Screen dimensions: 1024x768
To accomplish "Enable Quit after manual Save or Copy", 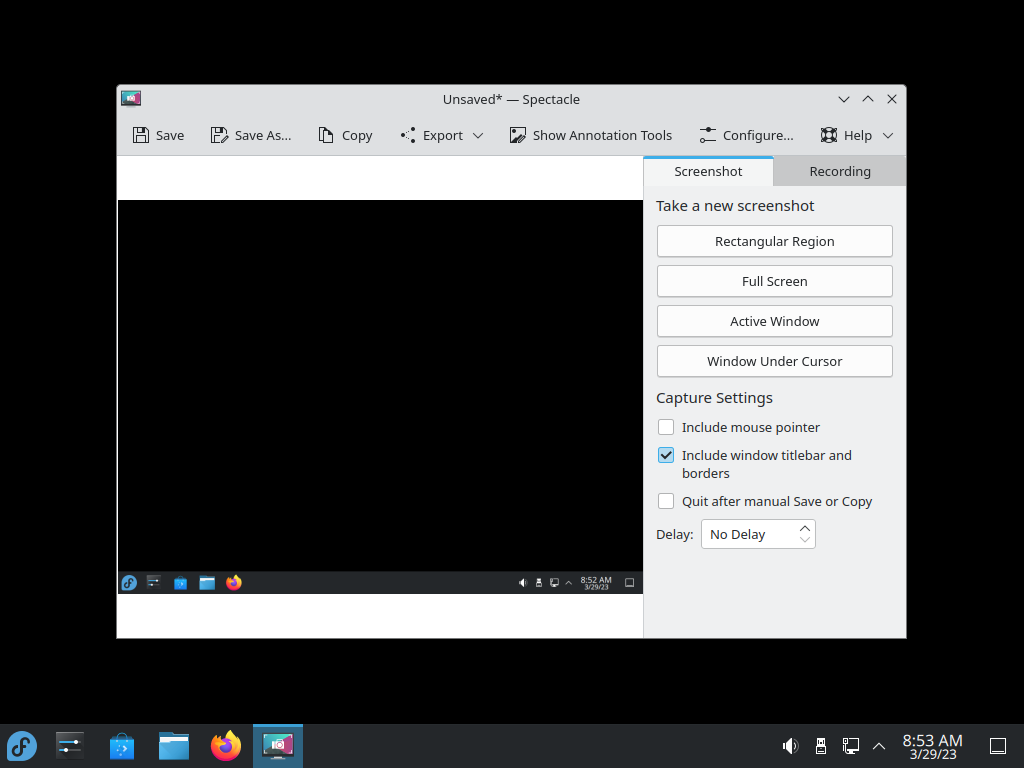I will pyautogui.click(x=665, y=501).
